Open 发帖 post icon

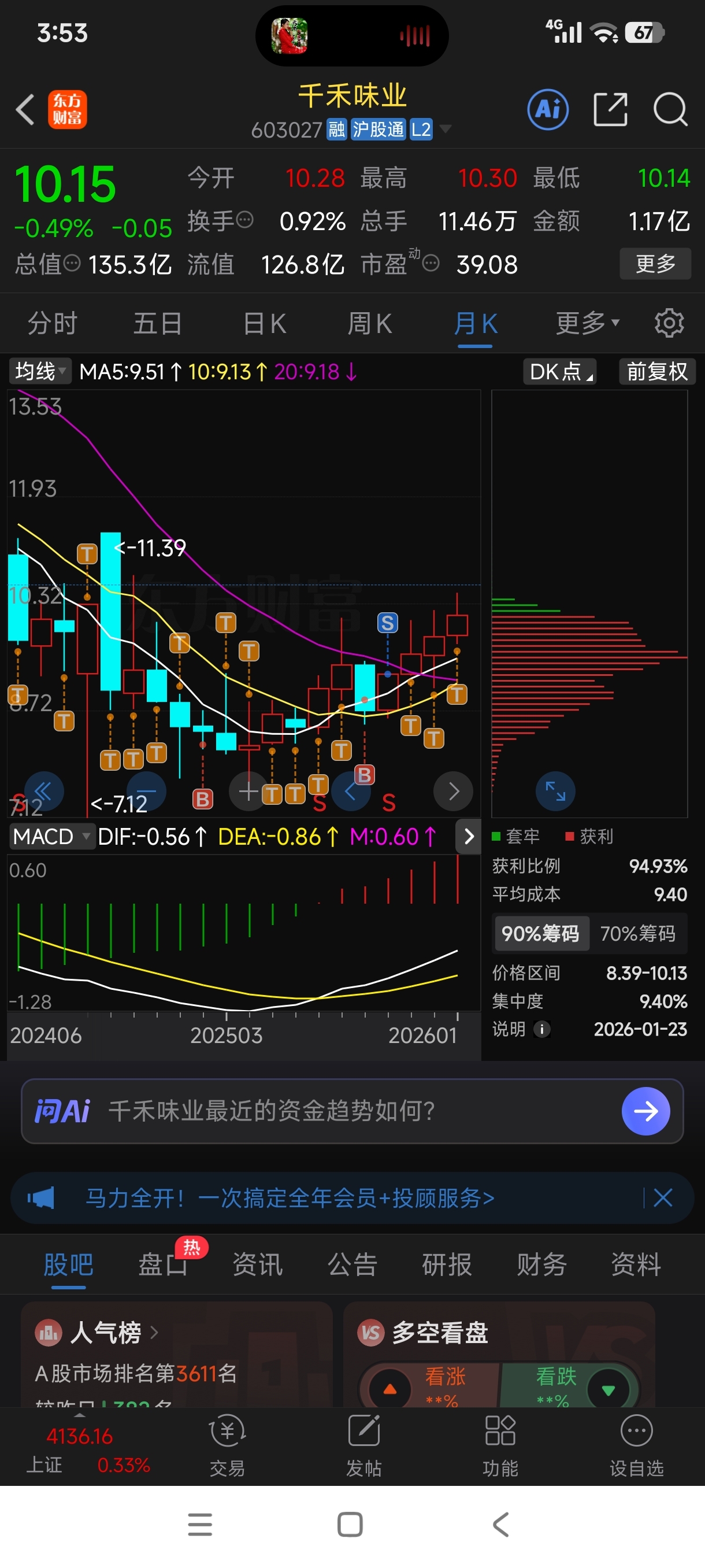pos(363,1446)
